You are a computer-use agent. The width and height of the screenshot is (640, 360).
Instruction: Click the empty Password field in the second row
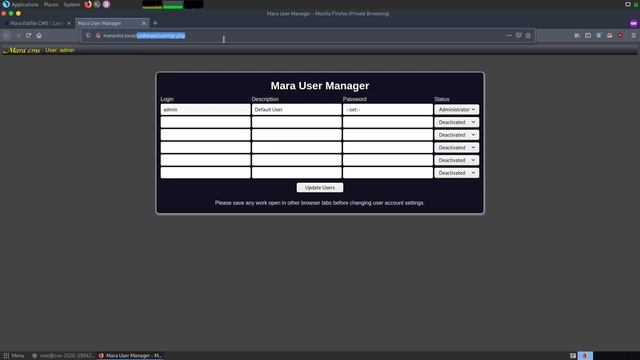(x=388, y=122)
